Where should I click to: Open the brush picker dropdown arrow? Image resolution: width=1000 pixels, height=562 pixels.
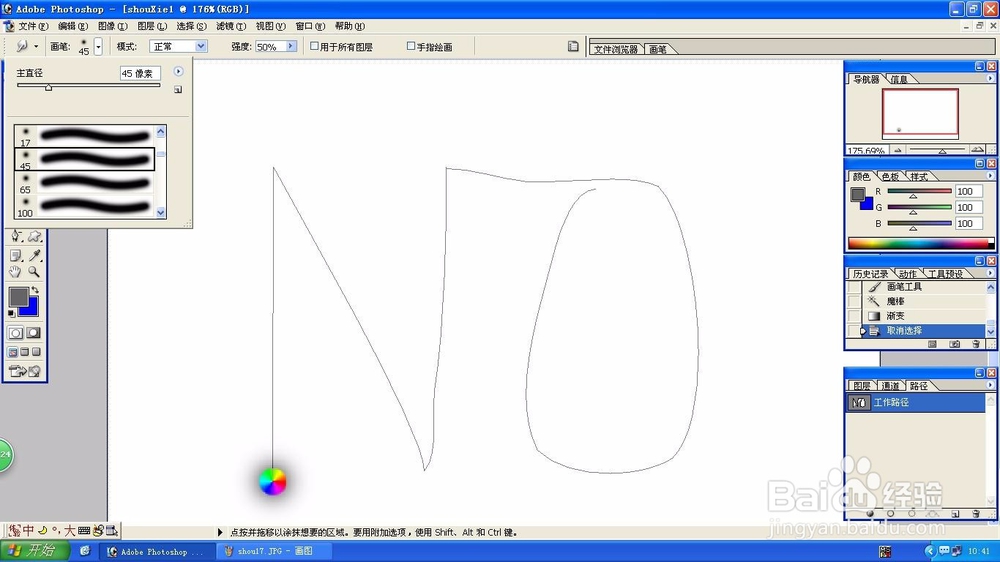[x=98, y=47]
